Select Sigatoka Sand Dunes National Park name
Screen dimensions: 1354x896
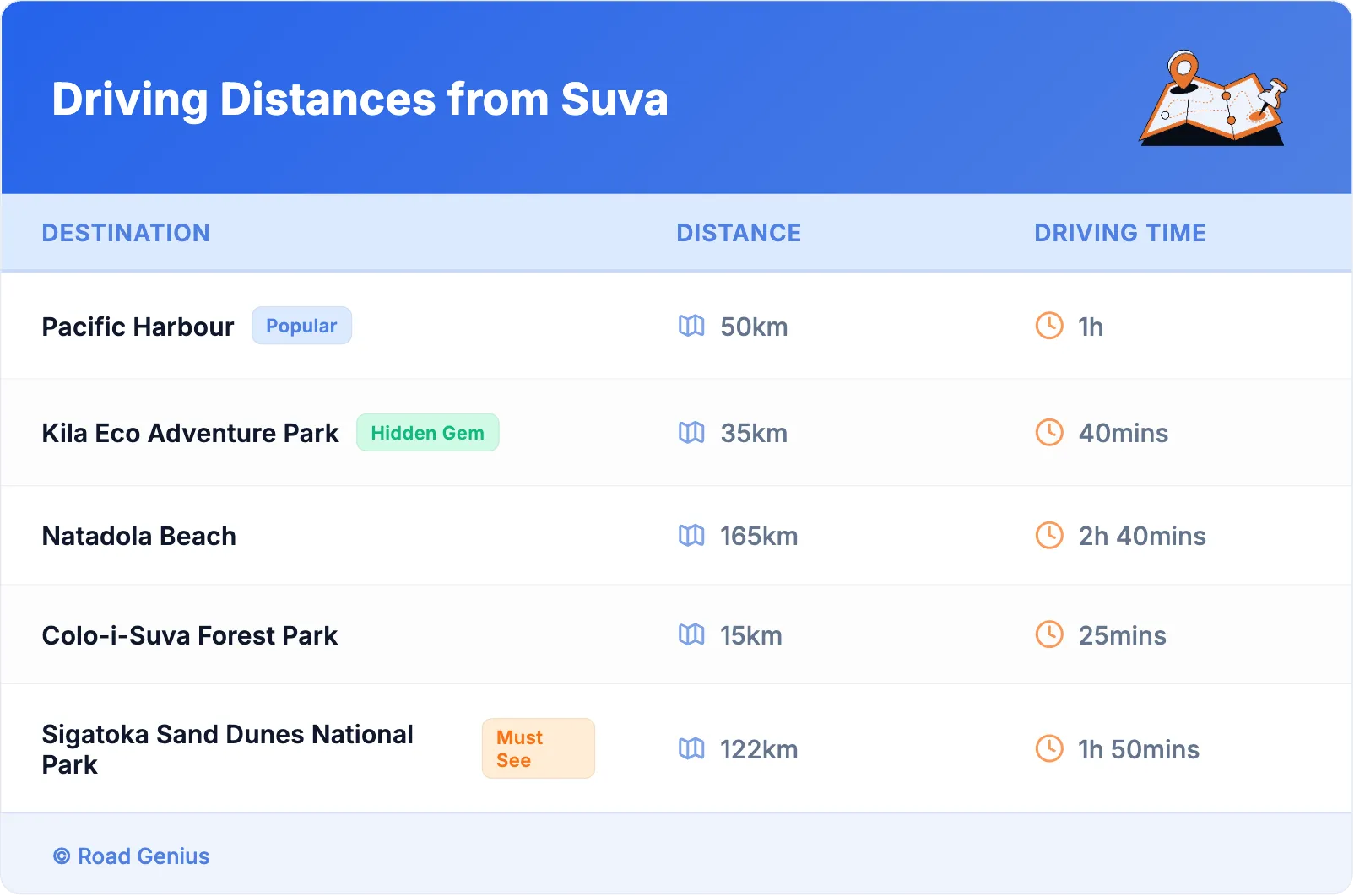pos(228,749)
